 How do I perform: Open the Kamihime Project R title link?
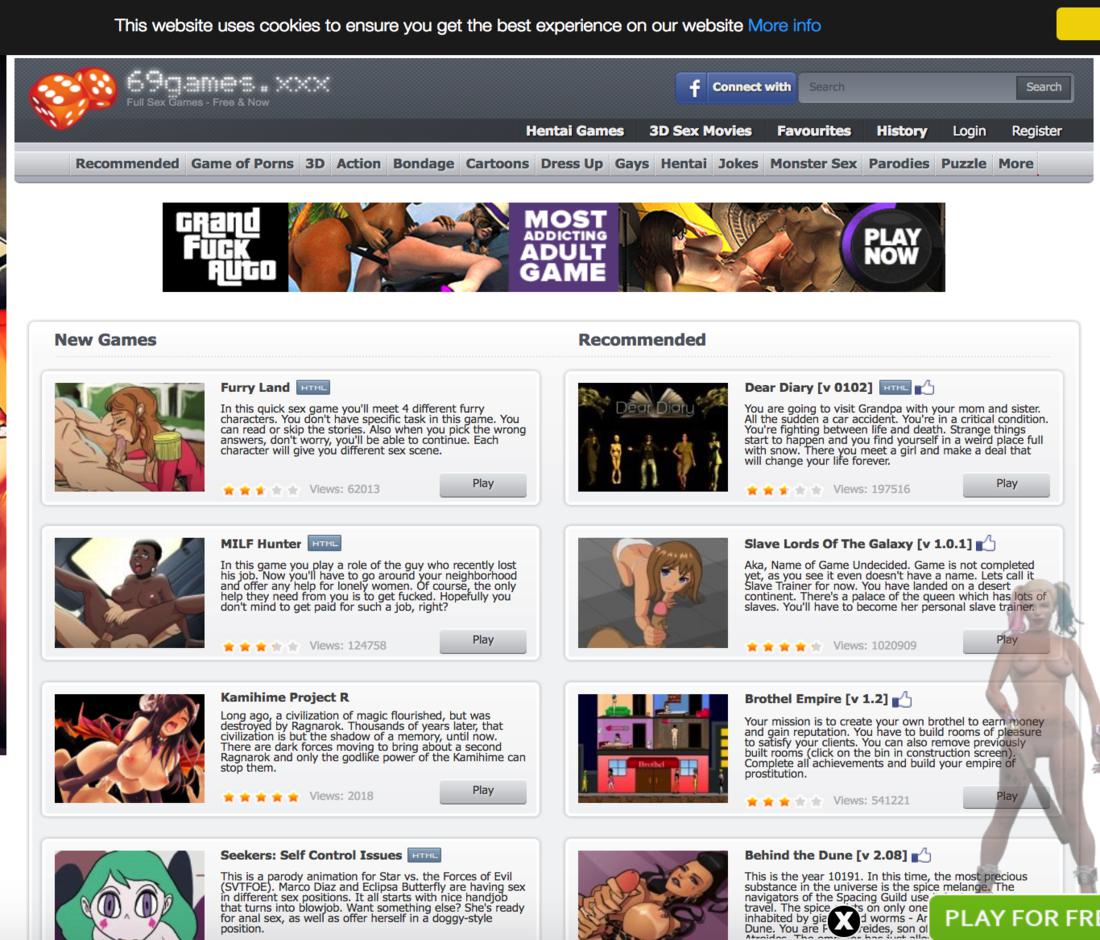(284, 697)
